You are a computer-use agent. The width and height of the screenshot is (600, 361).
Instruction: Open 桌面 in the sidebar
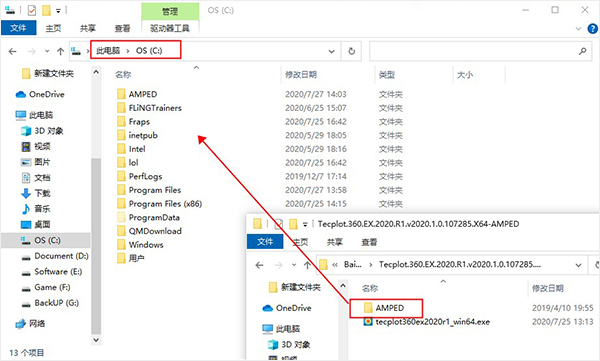[36, 224]
